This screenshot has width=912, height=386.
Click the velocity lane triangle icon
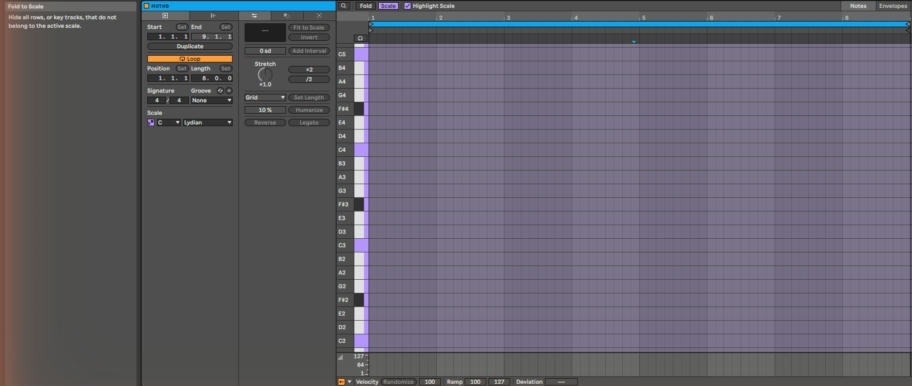340,358
